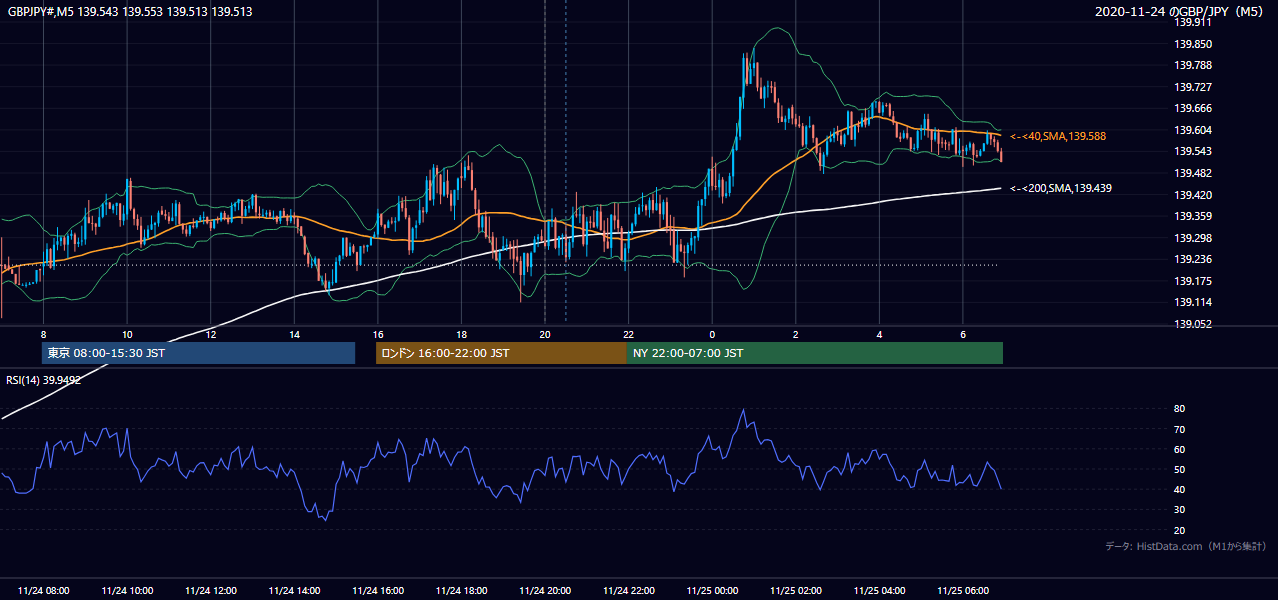
Task: Click price level 139.236 on the axis
Action: 1193,259
